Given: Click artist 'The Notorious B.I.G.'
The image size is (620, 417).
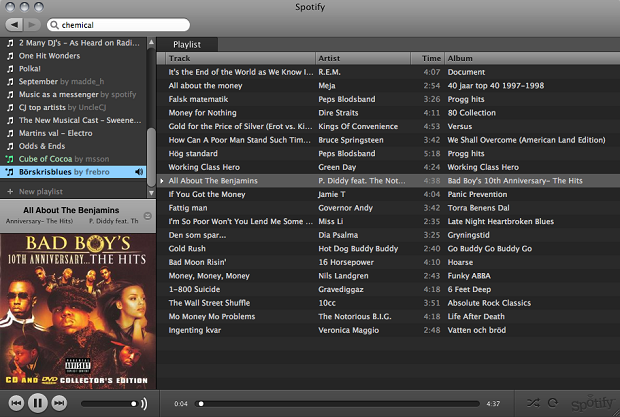Looking at the screenshot, I should click(x=355, y=317).
